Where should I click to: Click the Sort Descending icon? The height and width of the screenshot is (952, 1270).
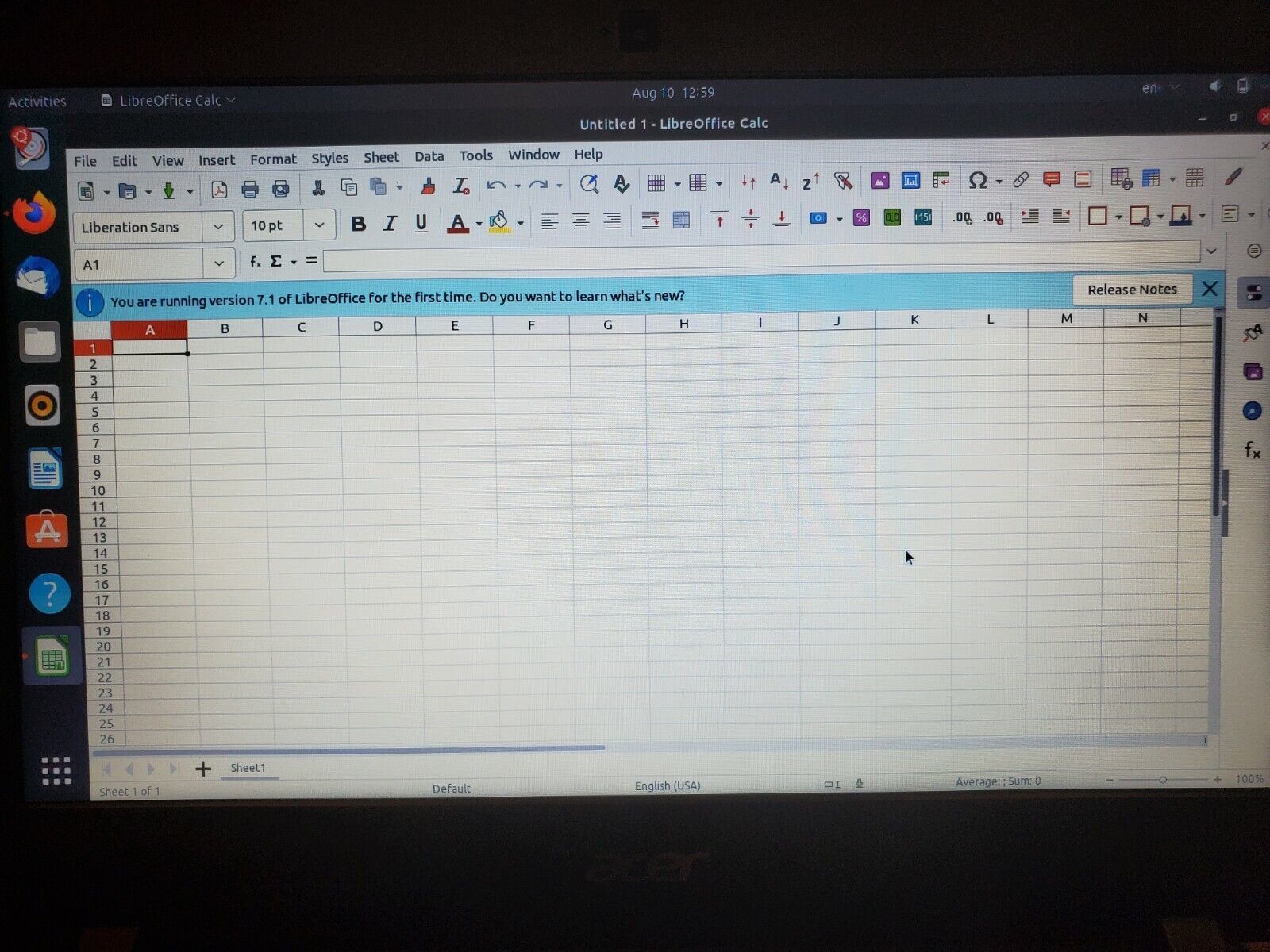(x=810, y=182)
